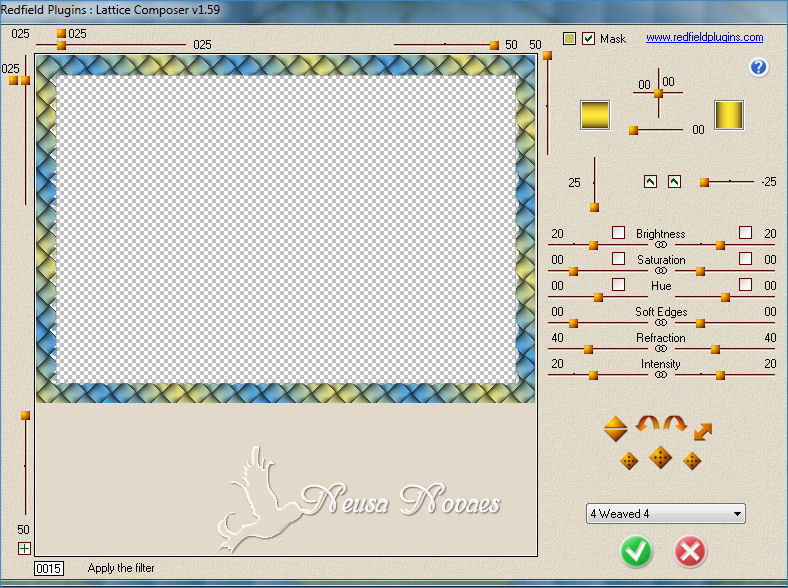This screenshot has width=788, height=588.
Task: Click the horizontal slider handle labeled -25
Action: pyautogui.click(x=705, y=182)
